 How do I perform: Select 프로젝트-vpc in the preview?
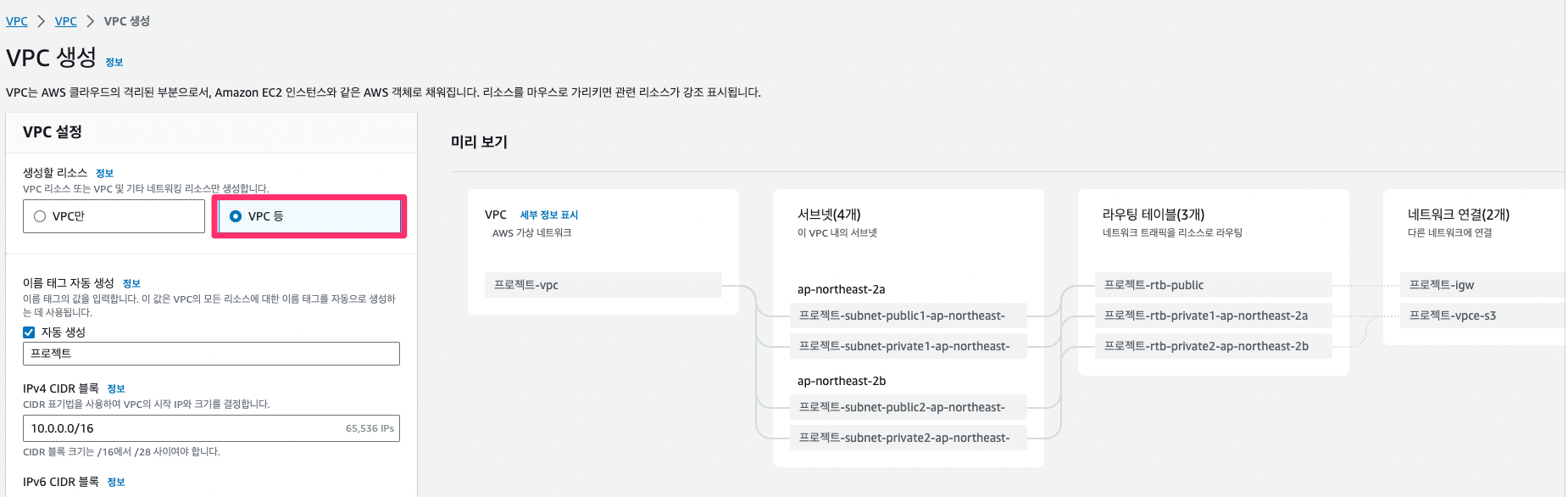tap(603, 285)
